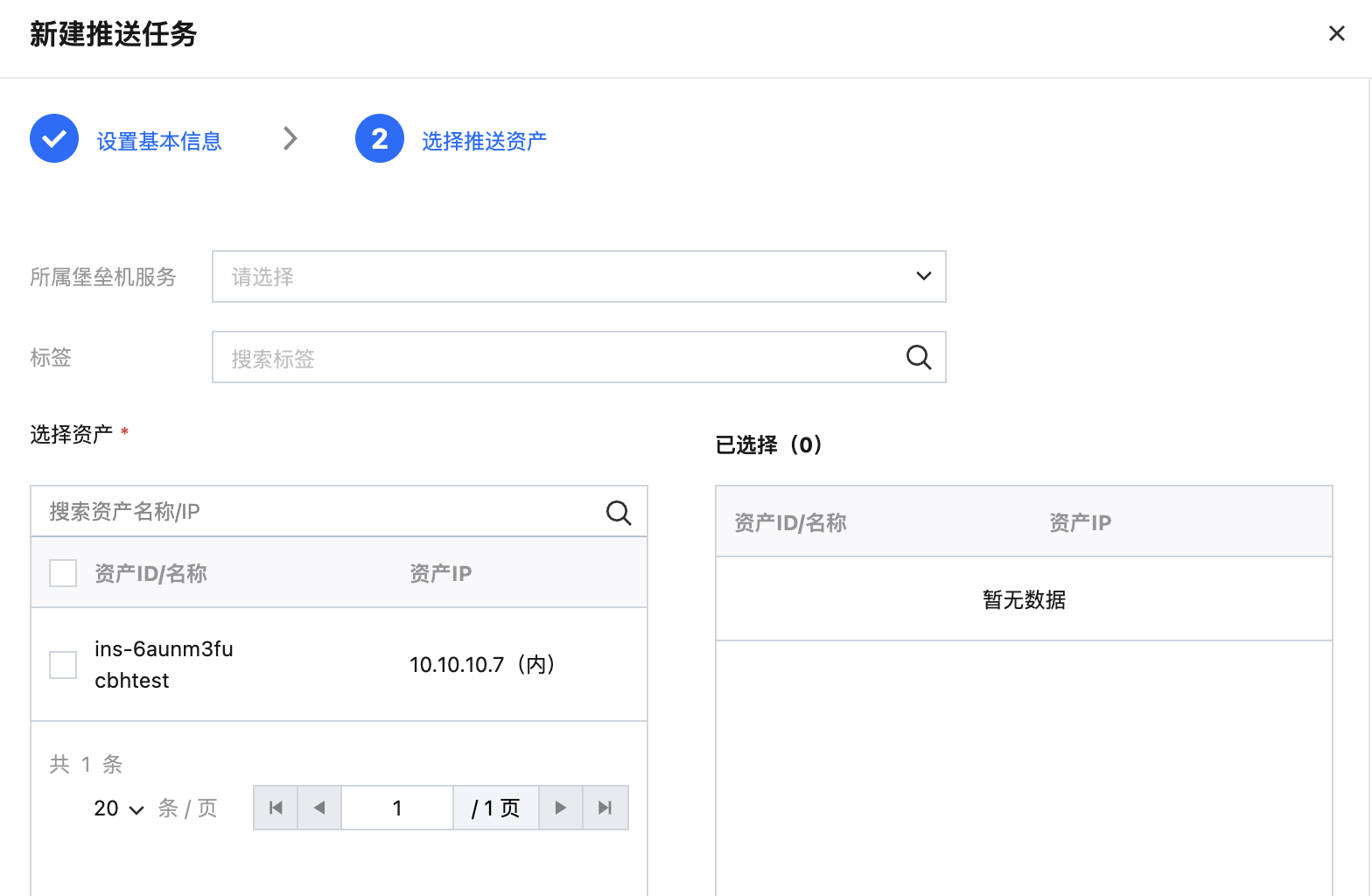The width and height of the screenshot is (1372, 896).
Task: Tick the select-all checkbox in asset header
Action: [x=63, y=573]
